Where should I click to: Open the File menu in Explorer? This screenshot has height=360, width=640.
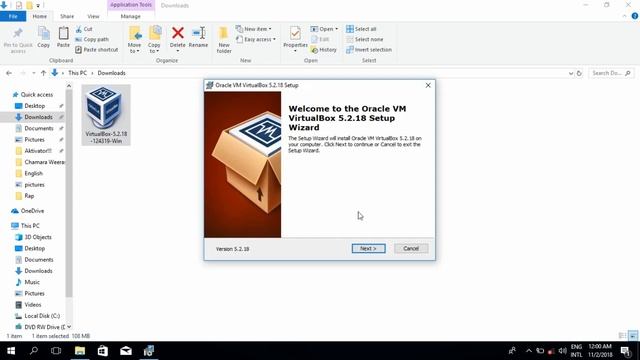coord(13,16)
